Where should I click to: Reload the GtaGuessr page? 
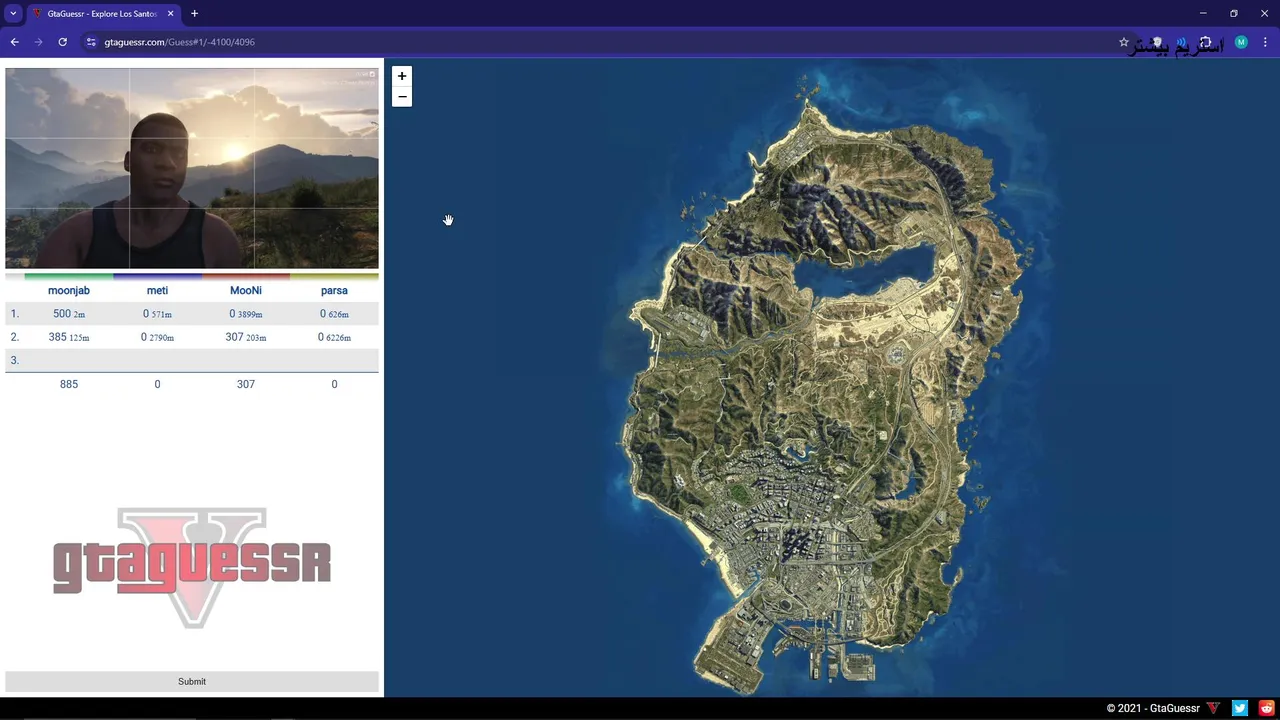pyautogui.click(x=62, y=42)
